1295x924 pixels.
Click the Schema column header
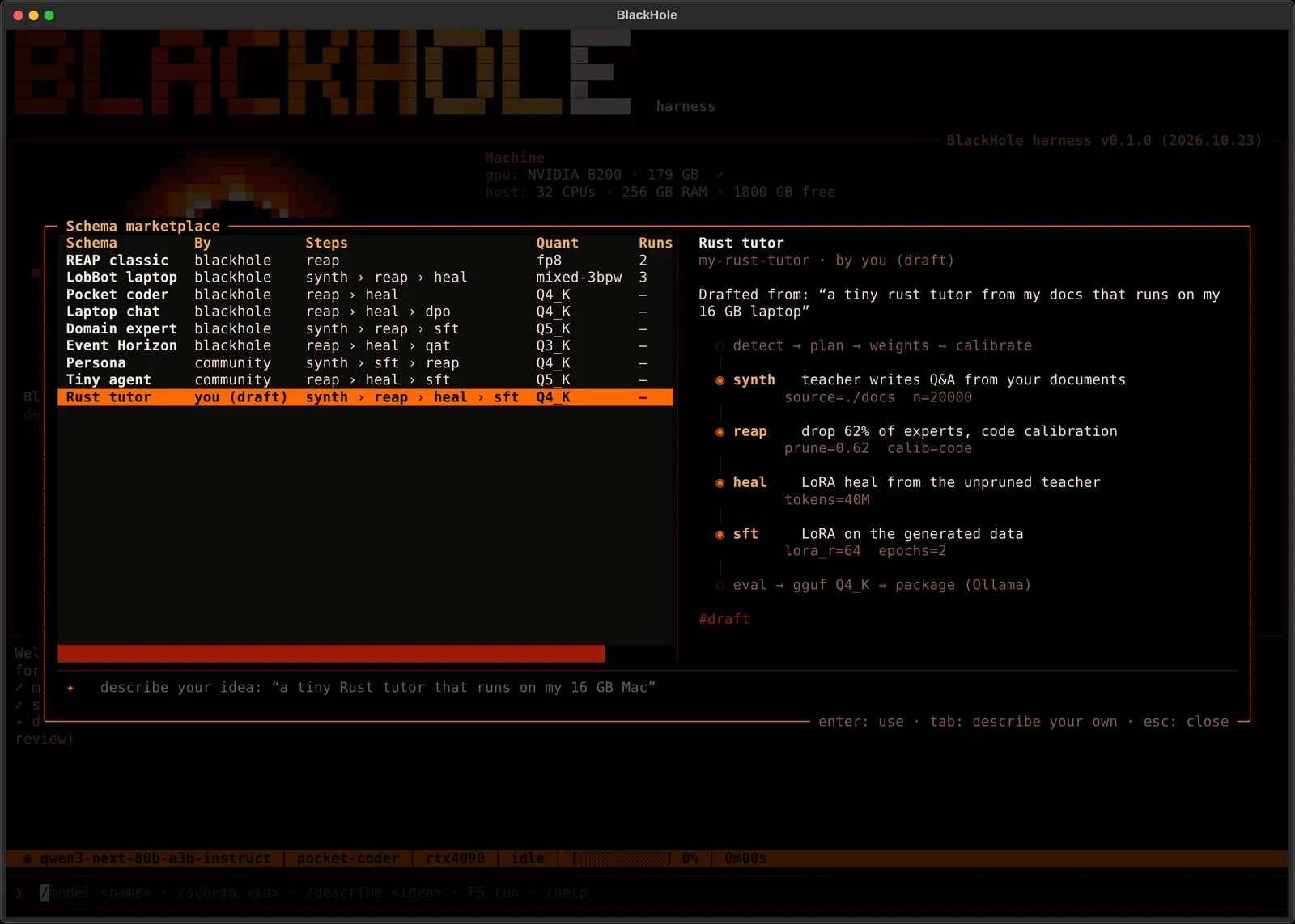coord(91,243)
